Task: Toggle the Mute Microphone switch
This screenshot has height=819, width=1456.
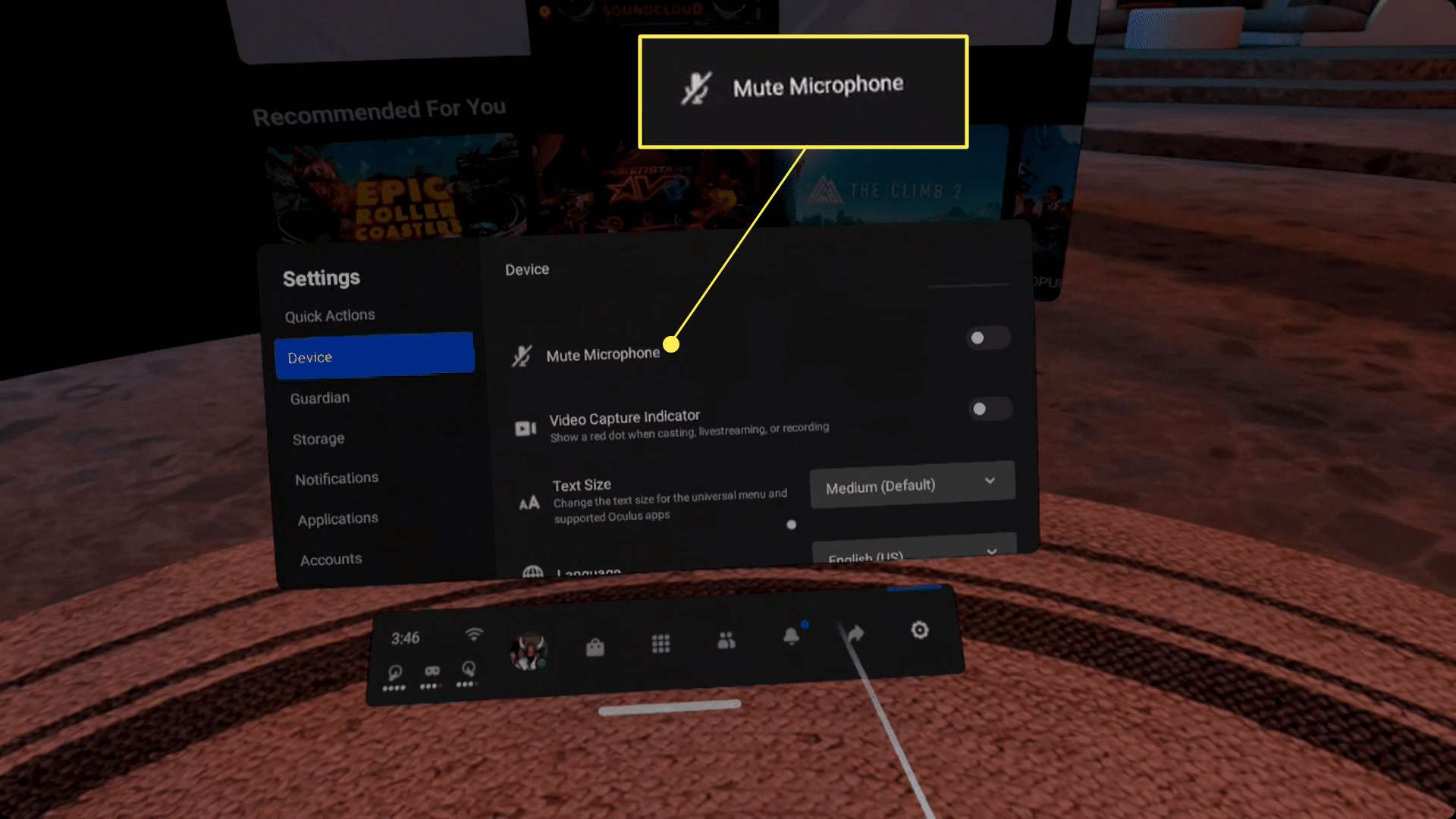Action: pos(986,338)
